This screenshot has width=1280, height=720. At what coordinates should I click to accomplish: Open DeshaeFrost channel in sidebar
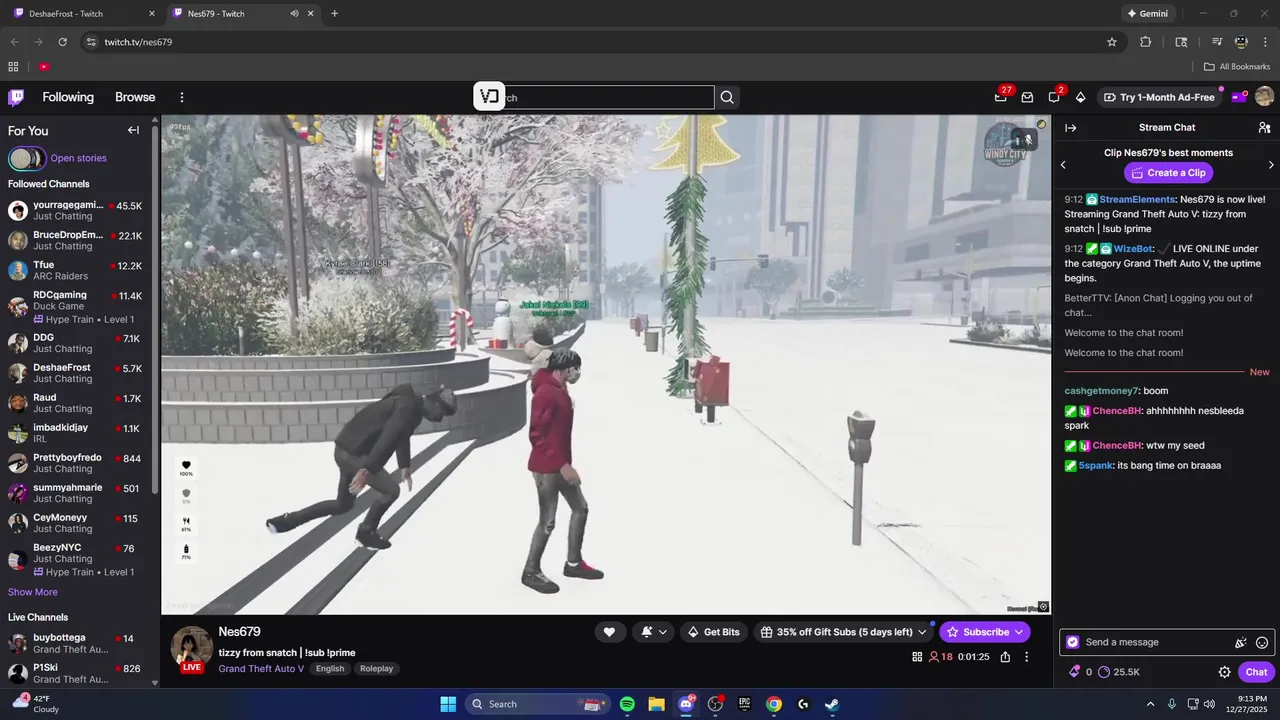point(75,373)
